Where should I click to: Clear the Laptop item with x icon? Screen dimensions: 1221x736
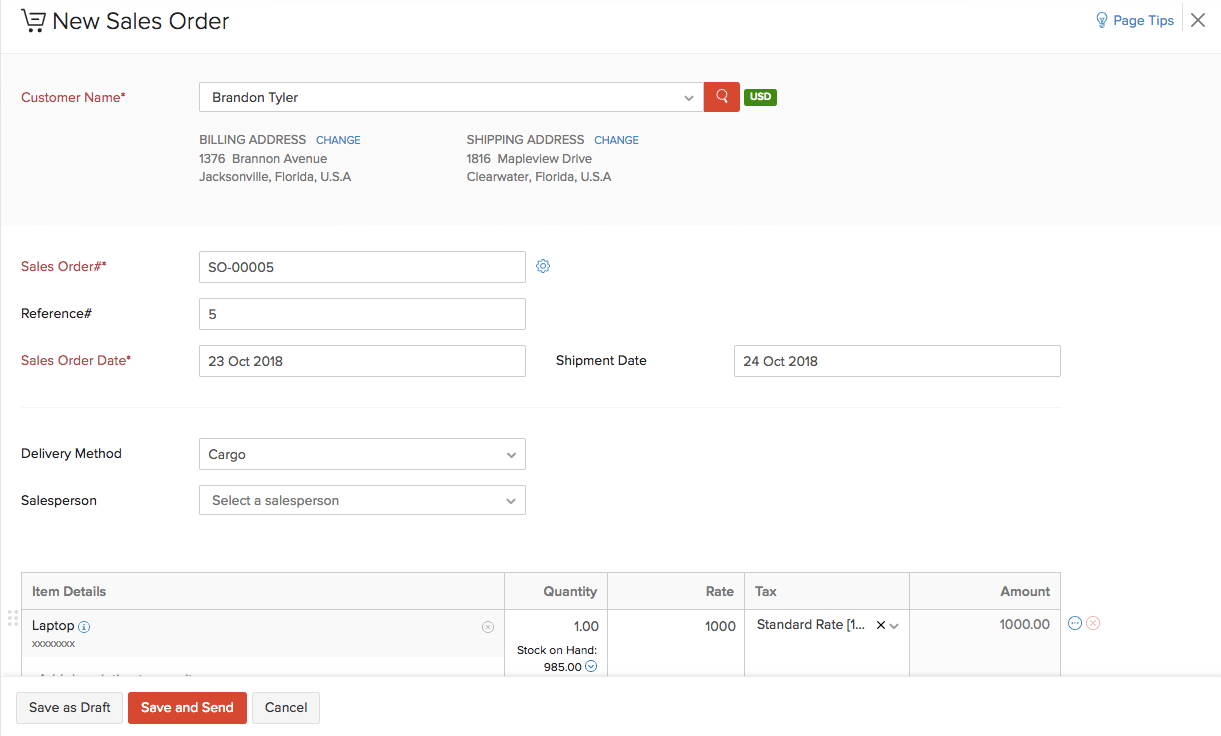pos(488,627)
